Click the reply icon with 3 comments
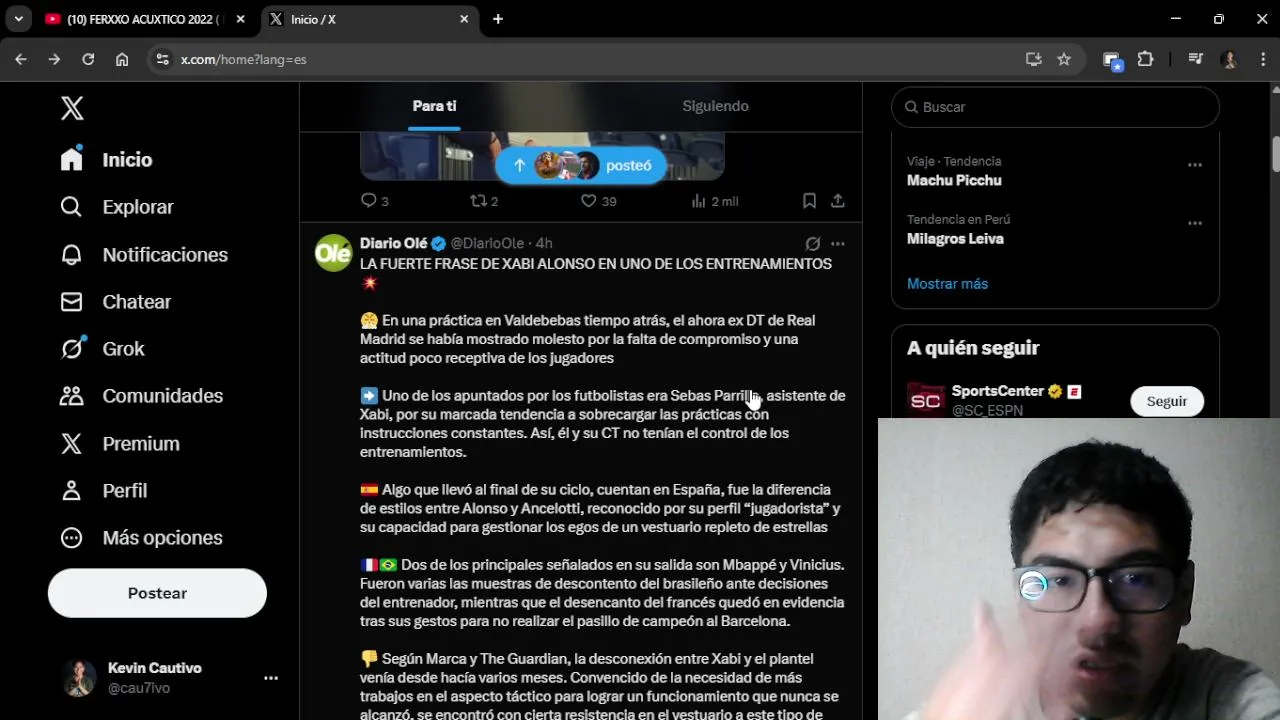This screenshot has width=1280, height=720. (368, 201)
